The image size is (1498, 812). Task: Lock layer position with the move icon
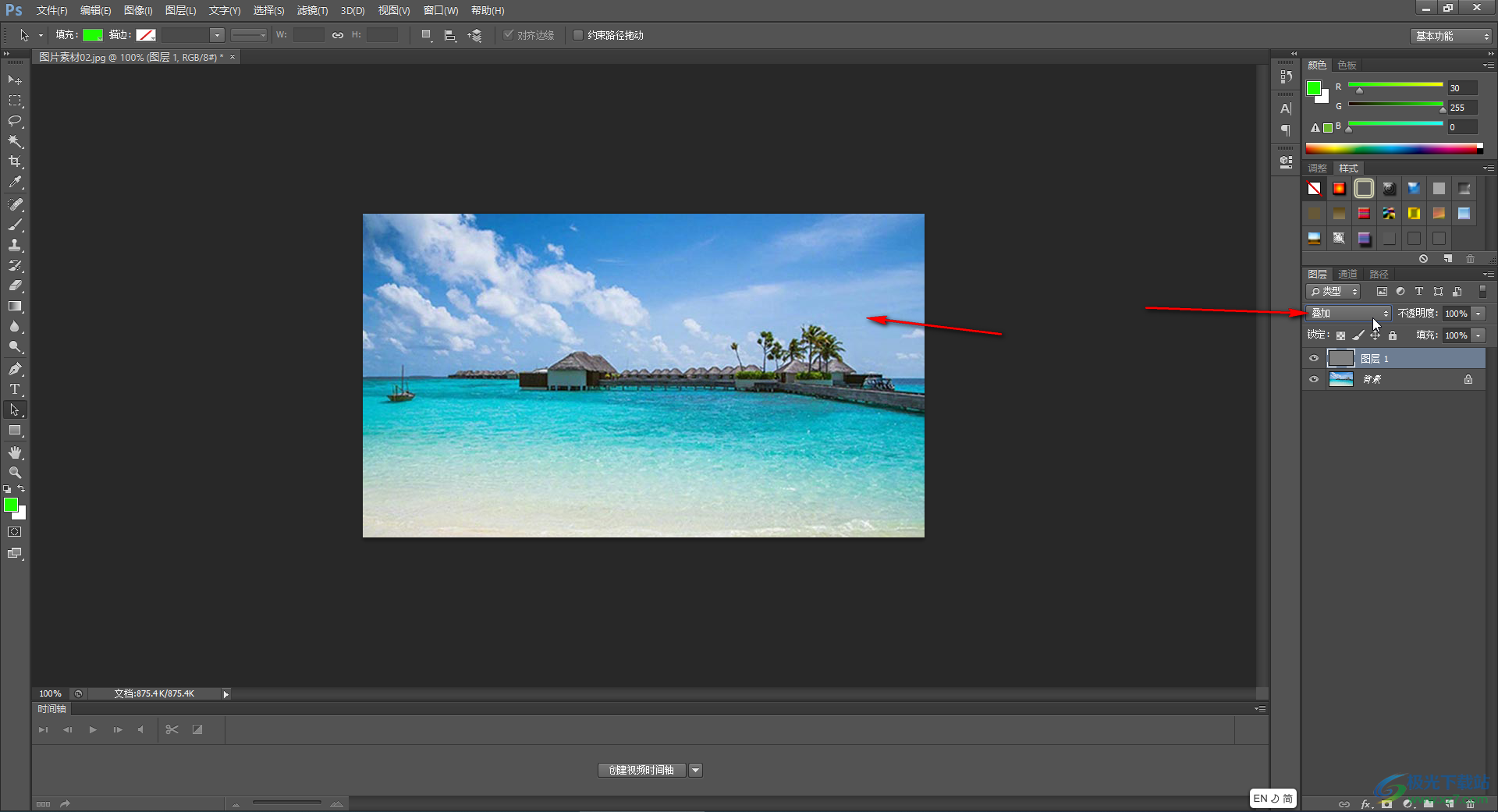point(1376,335)
